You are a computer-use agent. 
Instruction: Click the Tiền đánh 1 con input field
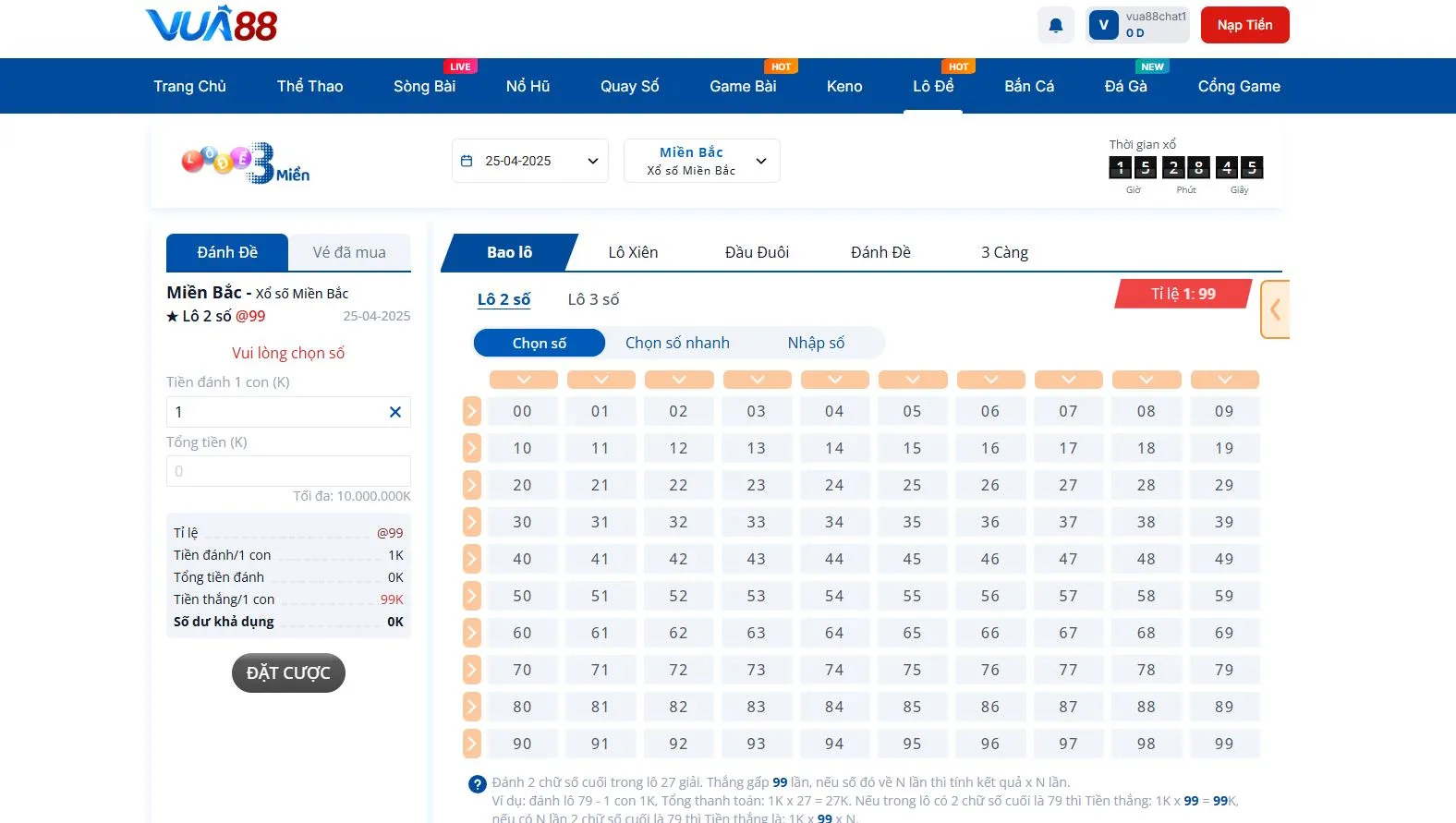point(275,412)
